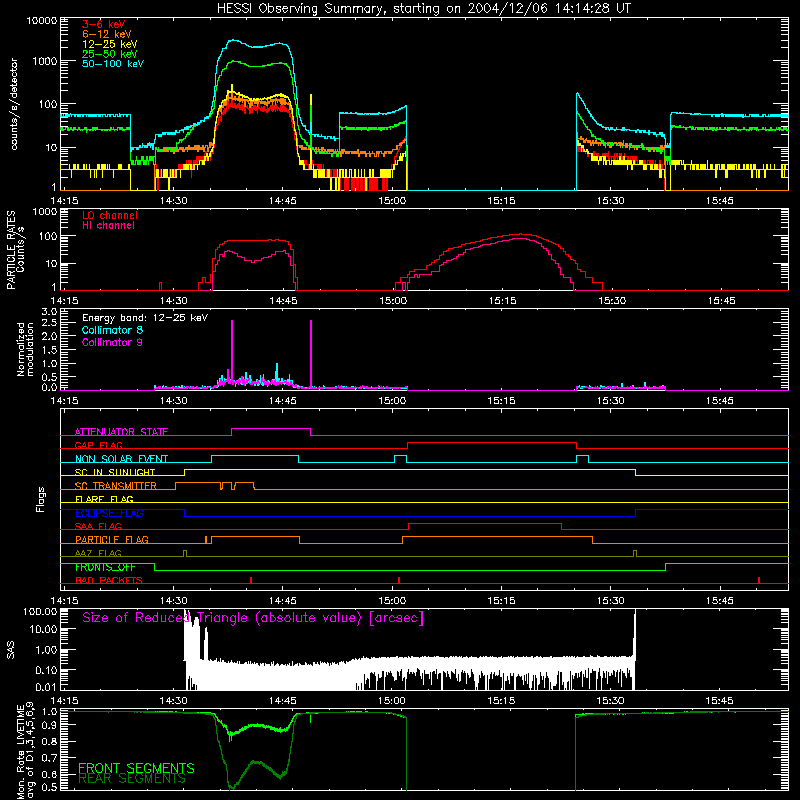Click the 15:45 tick under SAS plot
Image resolution: width=800 pixels, height=800 pixels.
coord(719,701)
